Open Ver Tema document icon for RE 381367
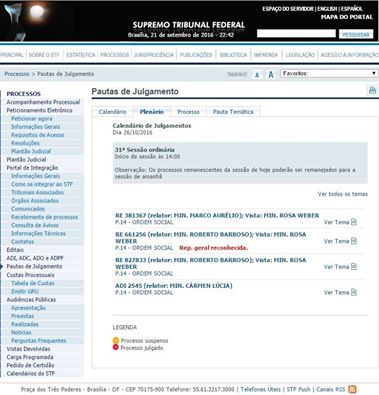The image size is (379, 395). pos(354,222)
